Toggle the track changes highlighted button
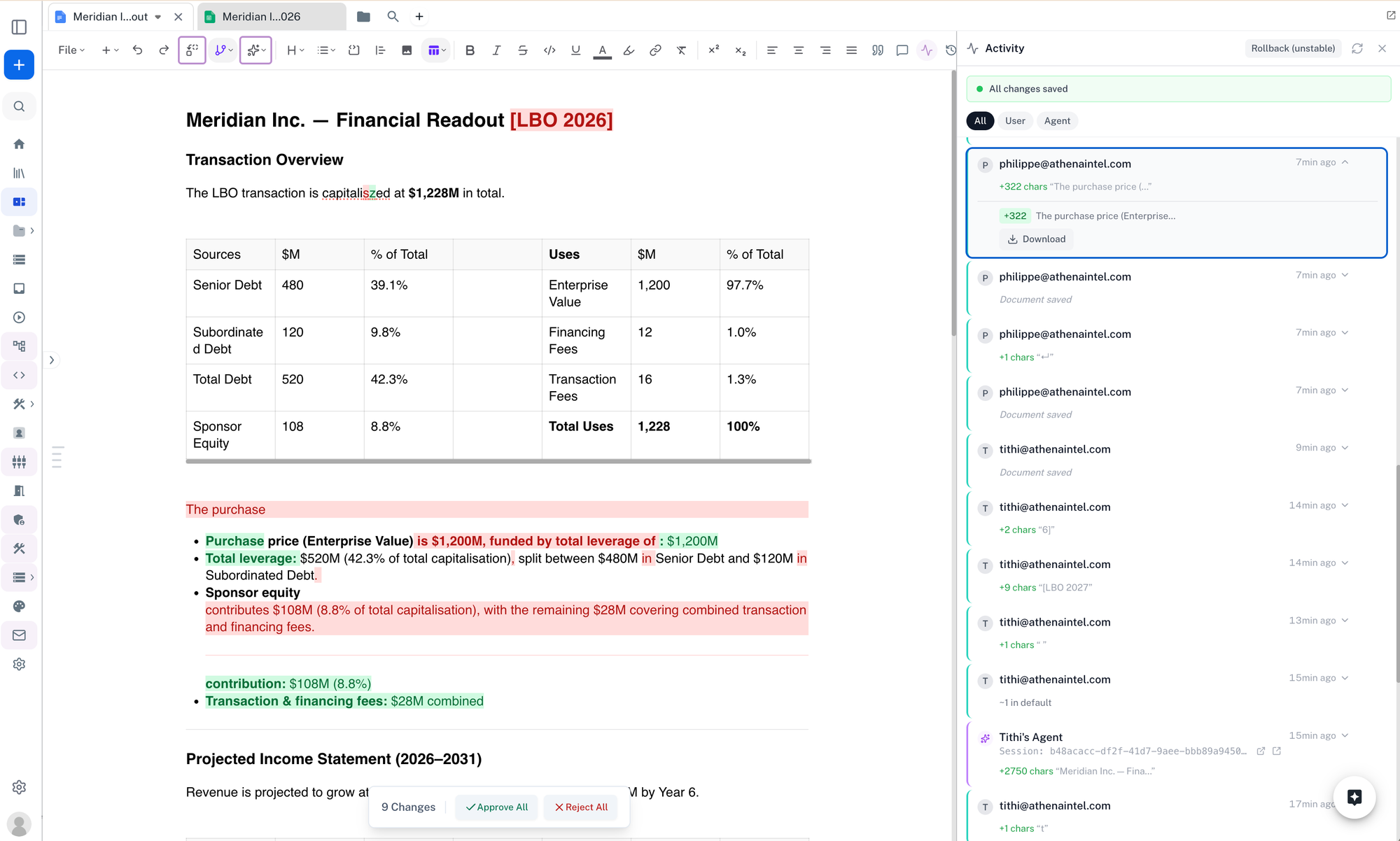Screen dimensions: 1400x841 click(192, 50)
